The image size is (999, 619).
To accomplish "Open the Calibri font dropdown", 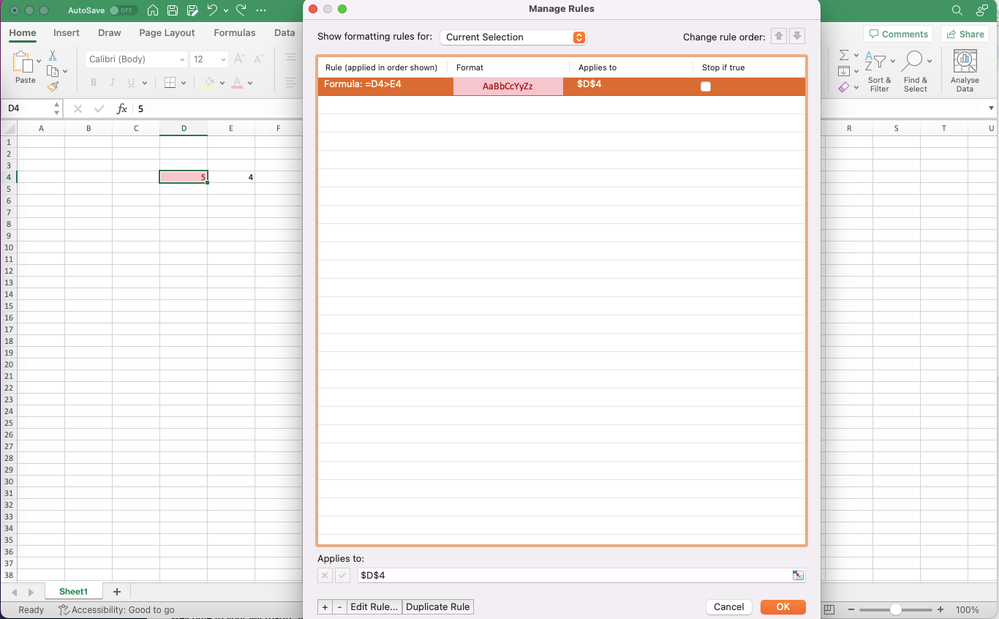I will (133, 58).
